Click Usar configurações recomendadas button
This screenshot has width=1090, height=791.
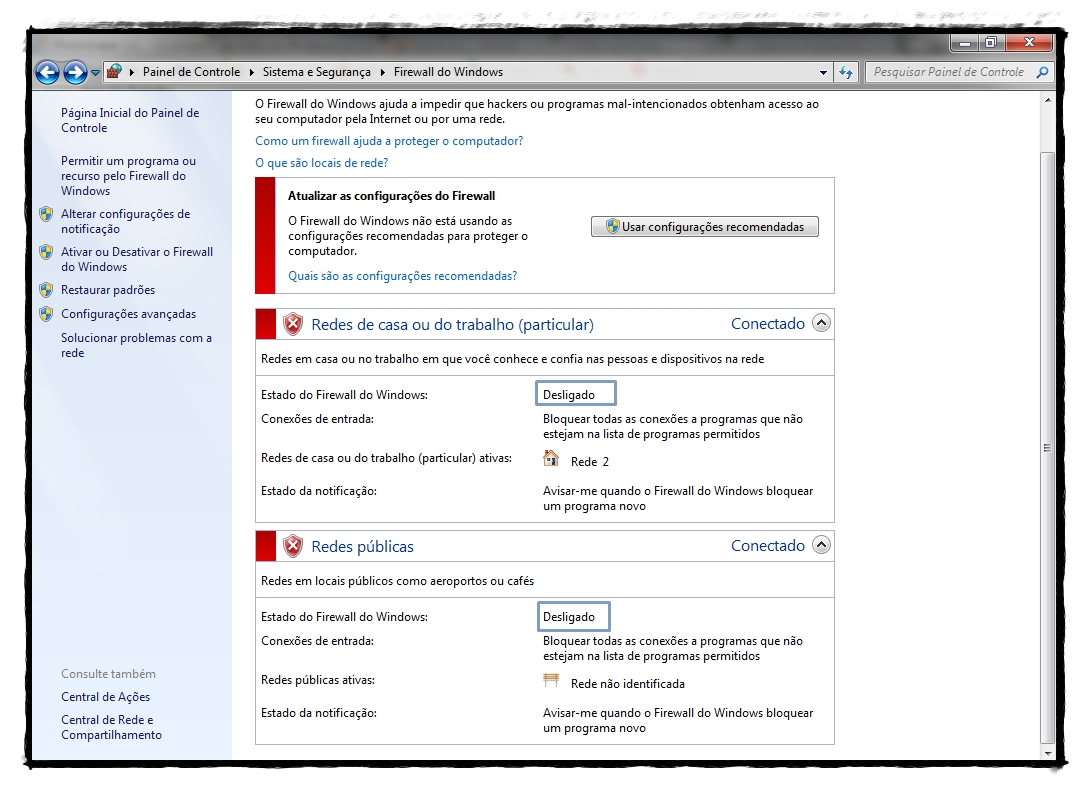704,226
